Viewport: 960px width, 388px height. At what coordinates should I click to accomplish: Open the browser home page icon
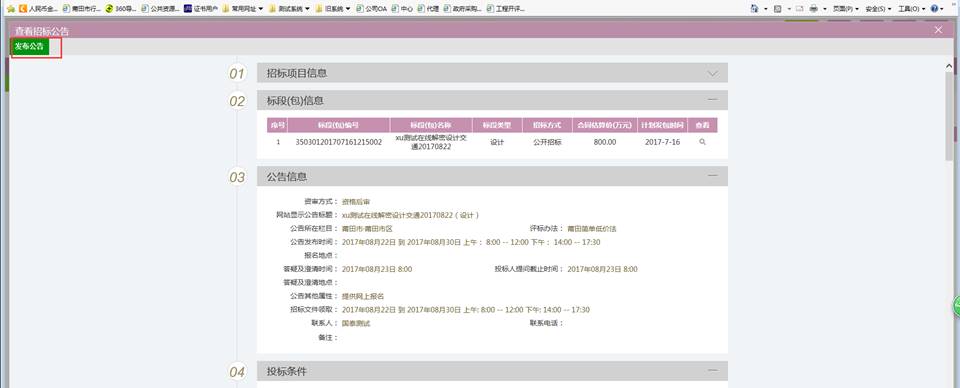pos(754,9)
